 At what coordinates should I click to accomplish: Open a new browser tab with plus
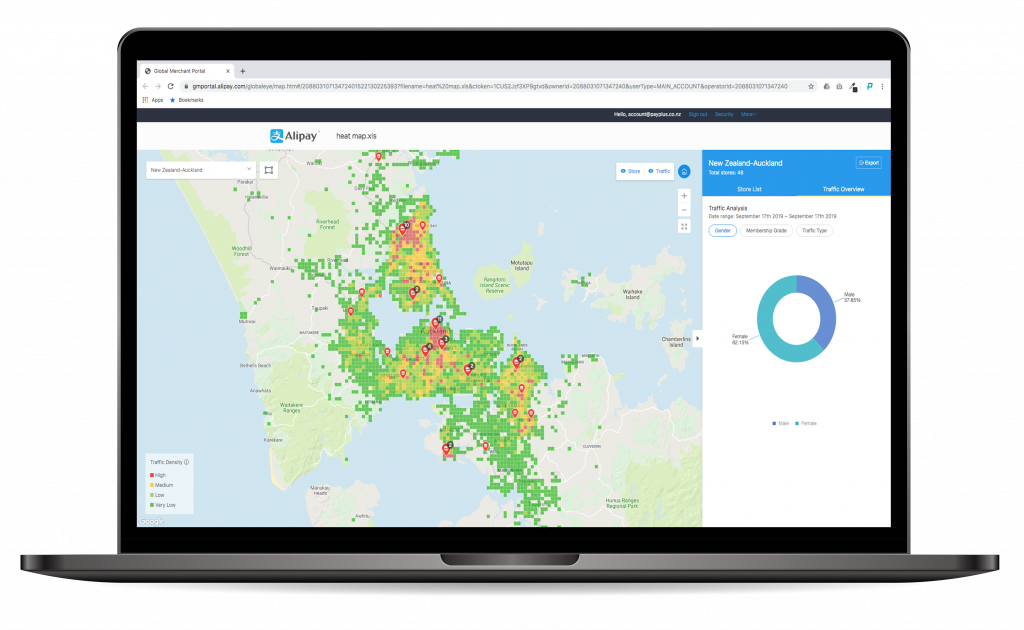[x=243, y=71]
